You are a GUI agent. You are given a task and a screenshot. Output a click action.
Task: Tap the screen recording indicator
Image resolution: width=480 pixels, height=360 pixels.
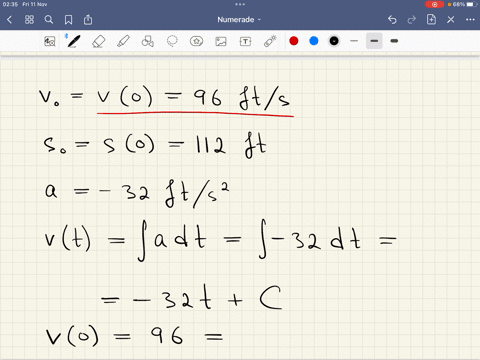(x=435, y=4)
